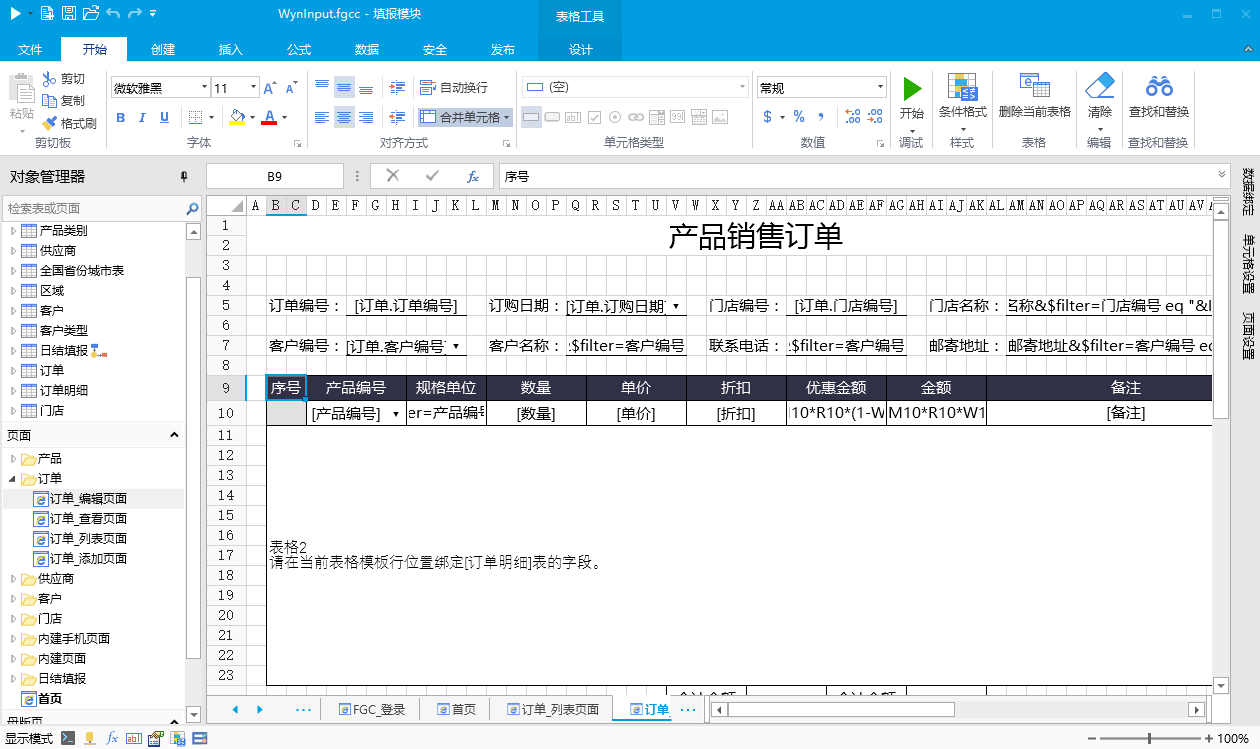Open the 数据绑定 side panel
This screenshot has height=749, width=1260.
pos(1248,191)
